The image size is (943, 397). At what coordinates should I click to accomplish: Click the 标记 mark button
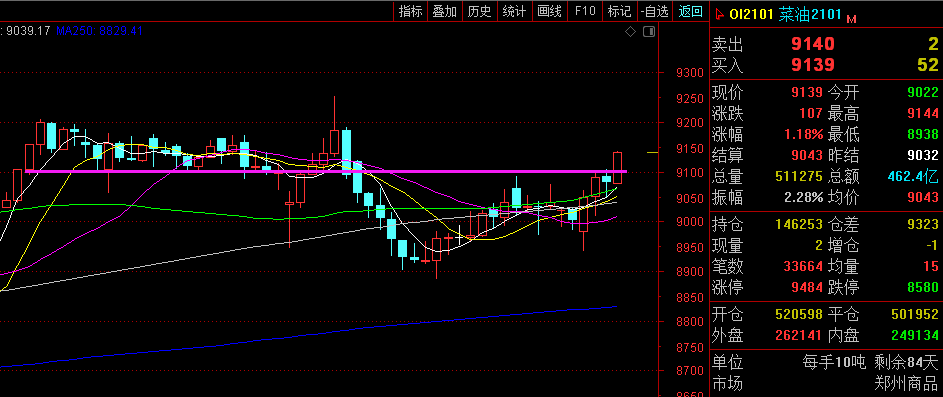pos(619,11)
